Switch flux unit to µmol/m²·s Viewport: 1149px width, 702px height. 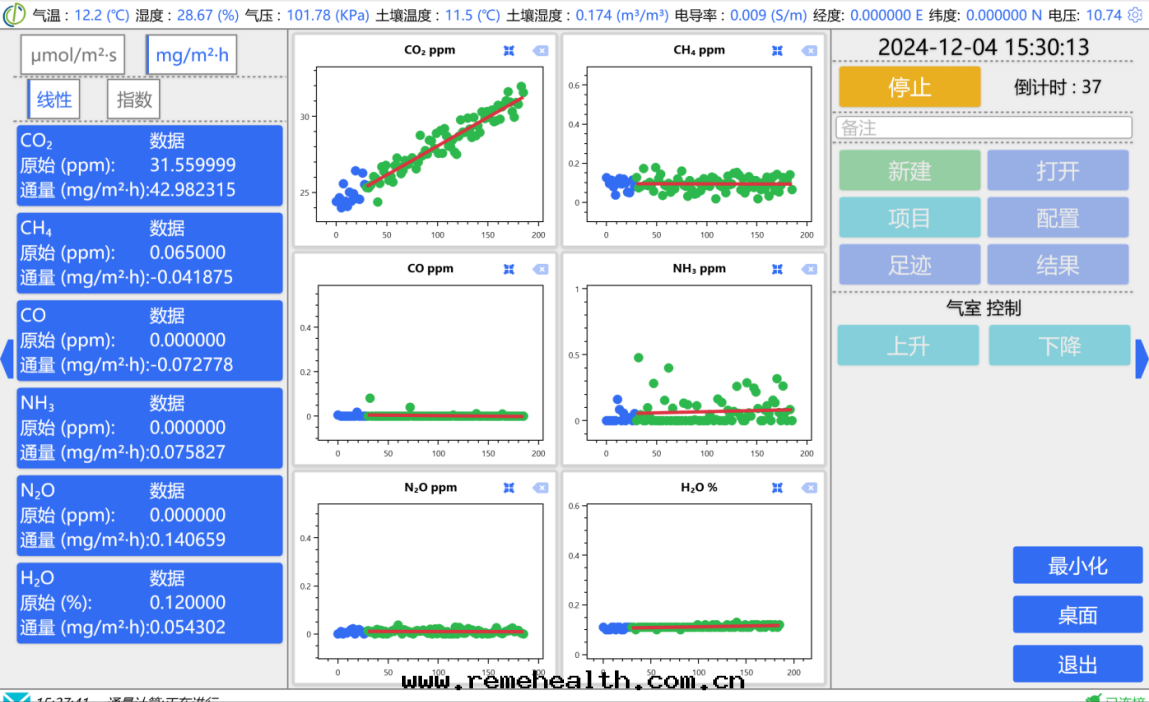[73, 56]
